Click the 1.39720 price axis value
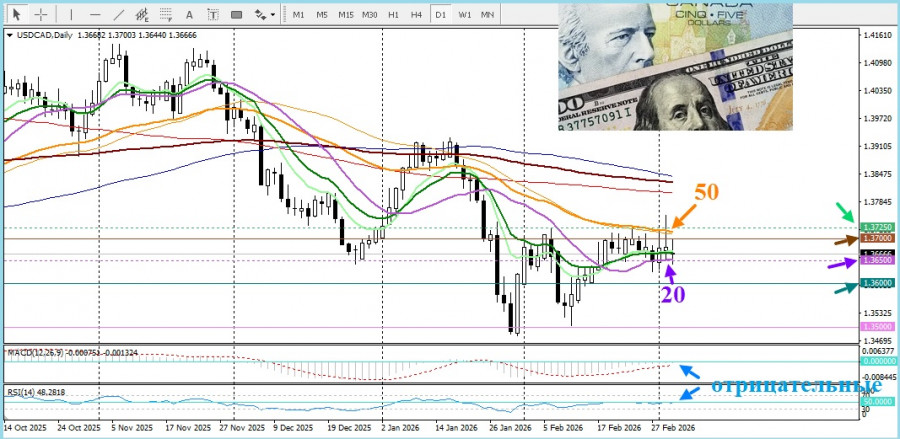This screenshot has width=900, height=439. [x=878, y=119]
